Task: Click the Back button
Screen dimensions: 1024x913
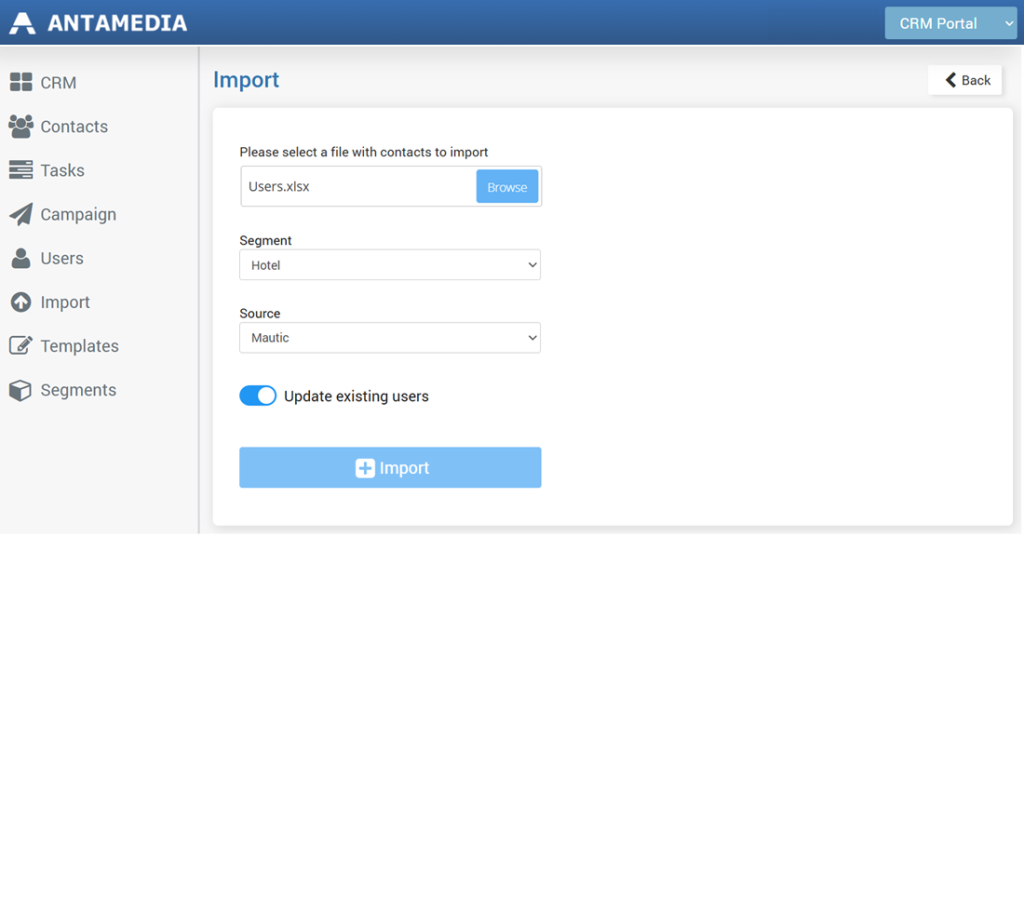Action: [965, 80]
